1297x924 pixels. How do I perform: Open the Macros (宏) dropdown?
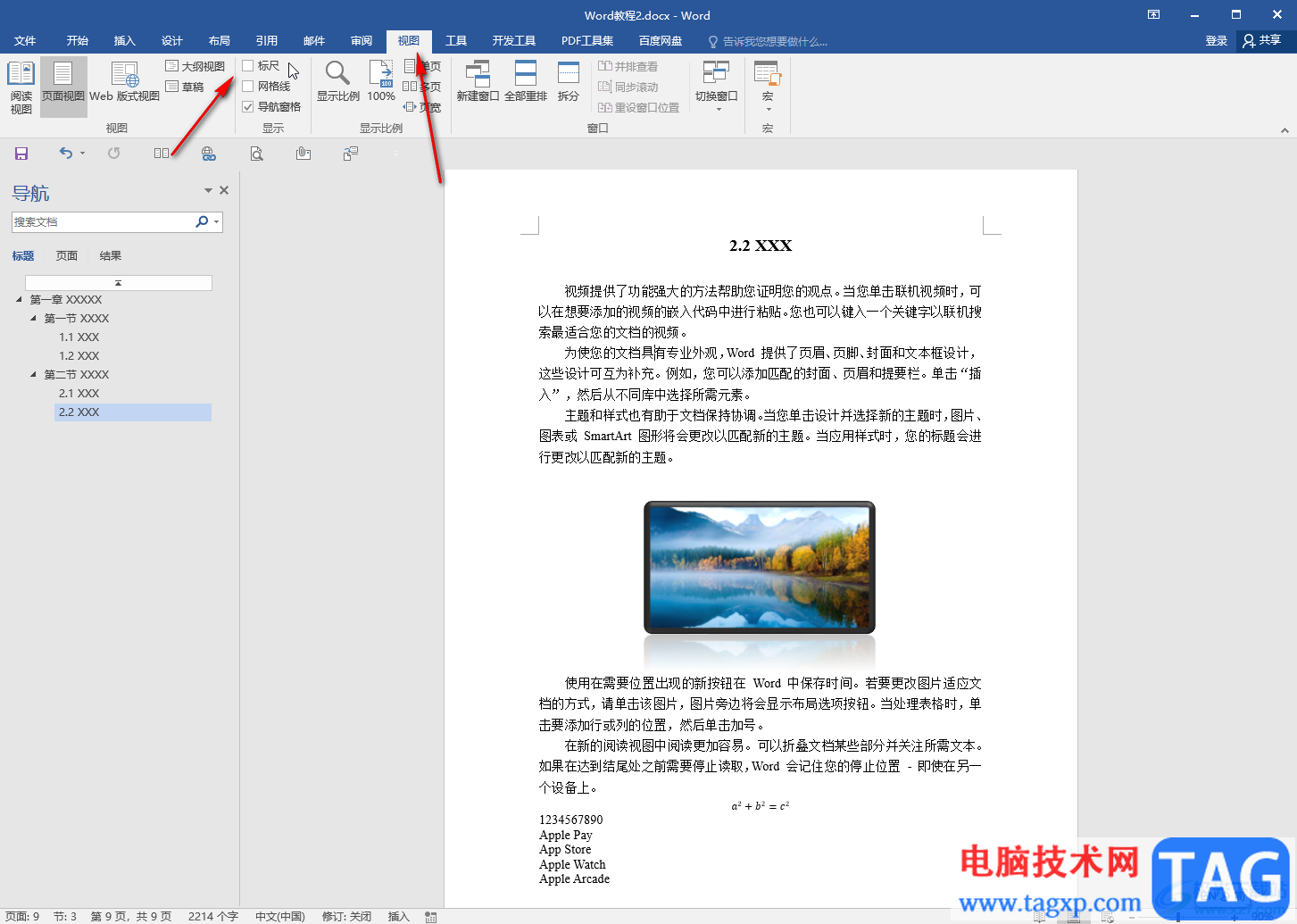coord(768,86)
